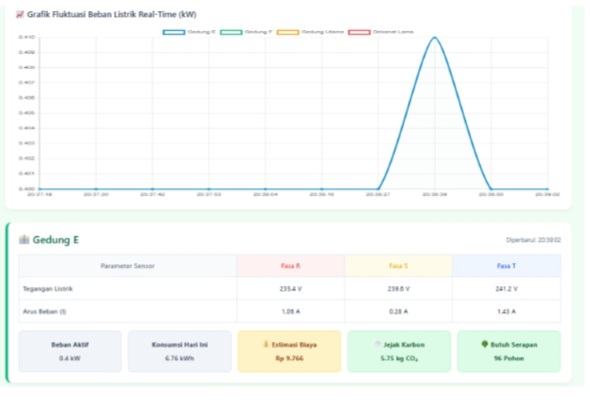Select the Fasa R column header

point(290,266)
